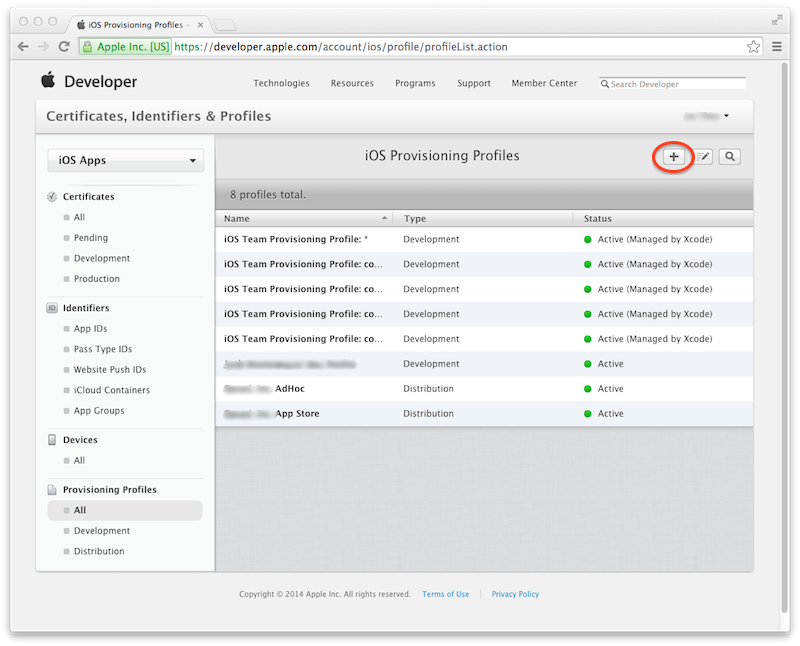Open the Privacy Policy link
The height and width of the screenshot is (646, 800).
click(x=514, y=593)
